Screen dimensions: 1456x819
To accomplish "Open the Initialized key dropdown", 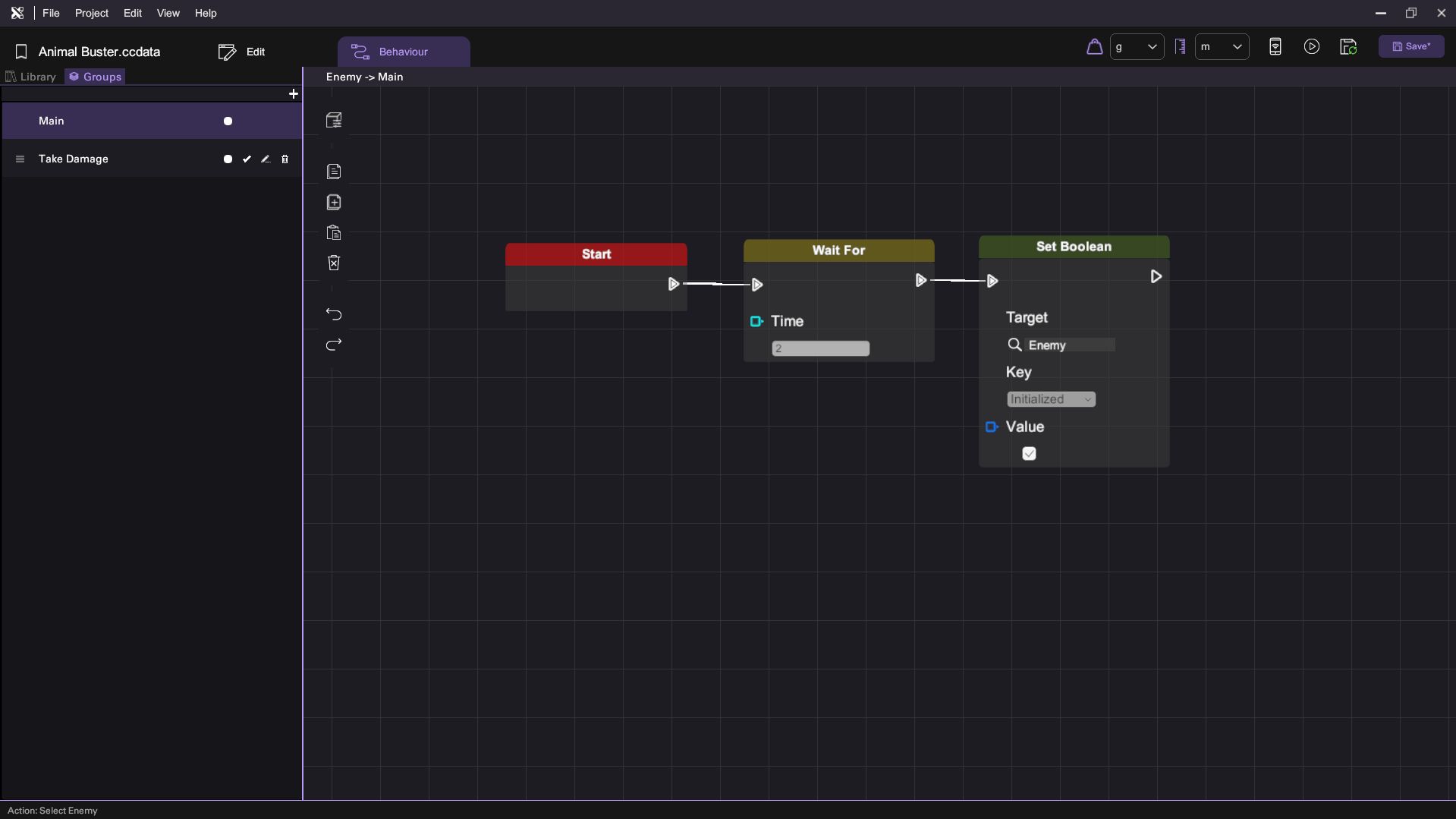I will click(x=1051, y=399).
